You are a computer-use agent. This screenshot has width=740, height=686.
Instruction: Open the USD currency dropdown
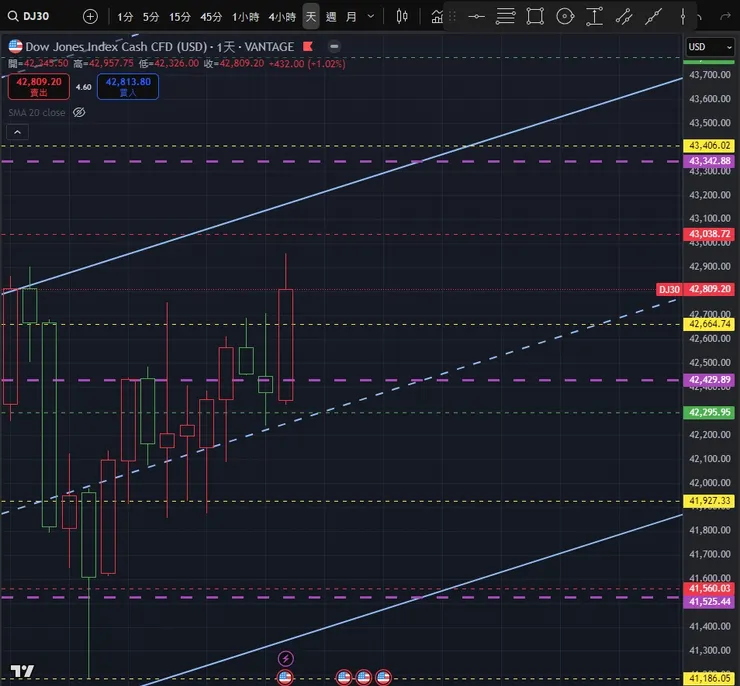click(x=710, y=47)
